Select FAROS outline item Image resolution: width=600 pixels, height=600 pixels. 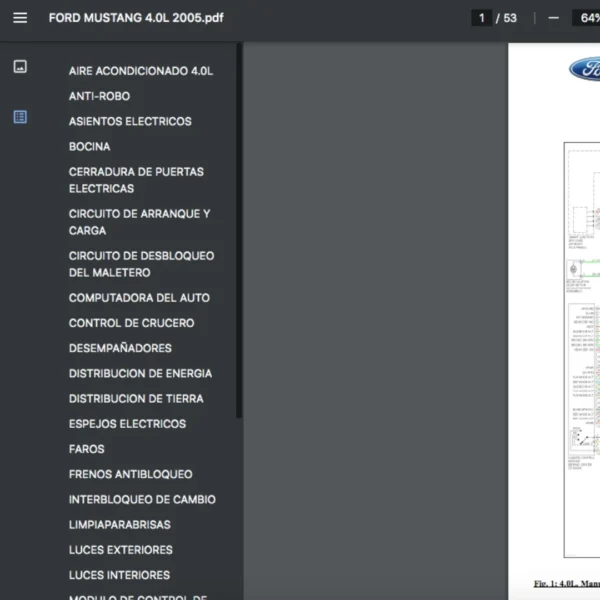pyautogui.click(x=86, y=449)
